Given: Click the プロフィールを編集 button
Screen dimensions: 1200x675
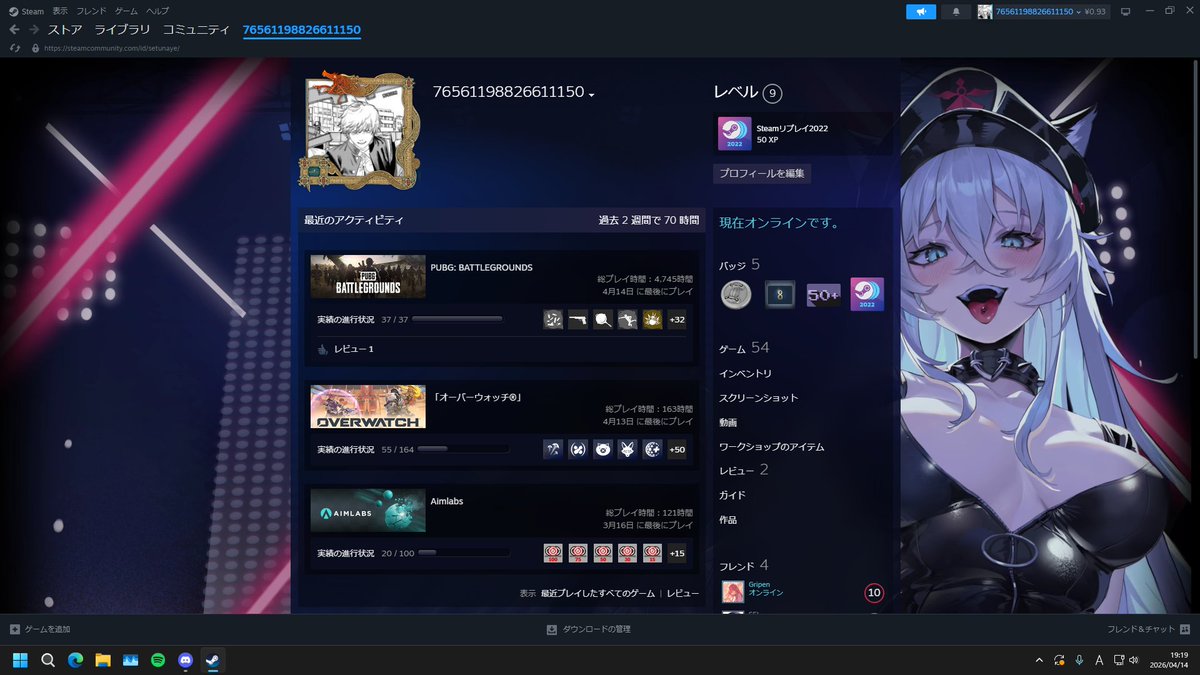Looking at the screenshot, I should 762,173.
